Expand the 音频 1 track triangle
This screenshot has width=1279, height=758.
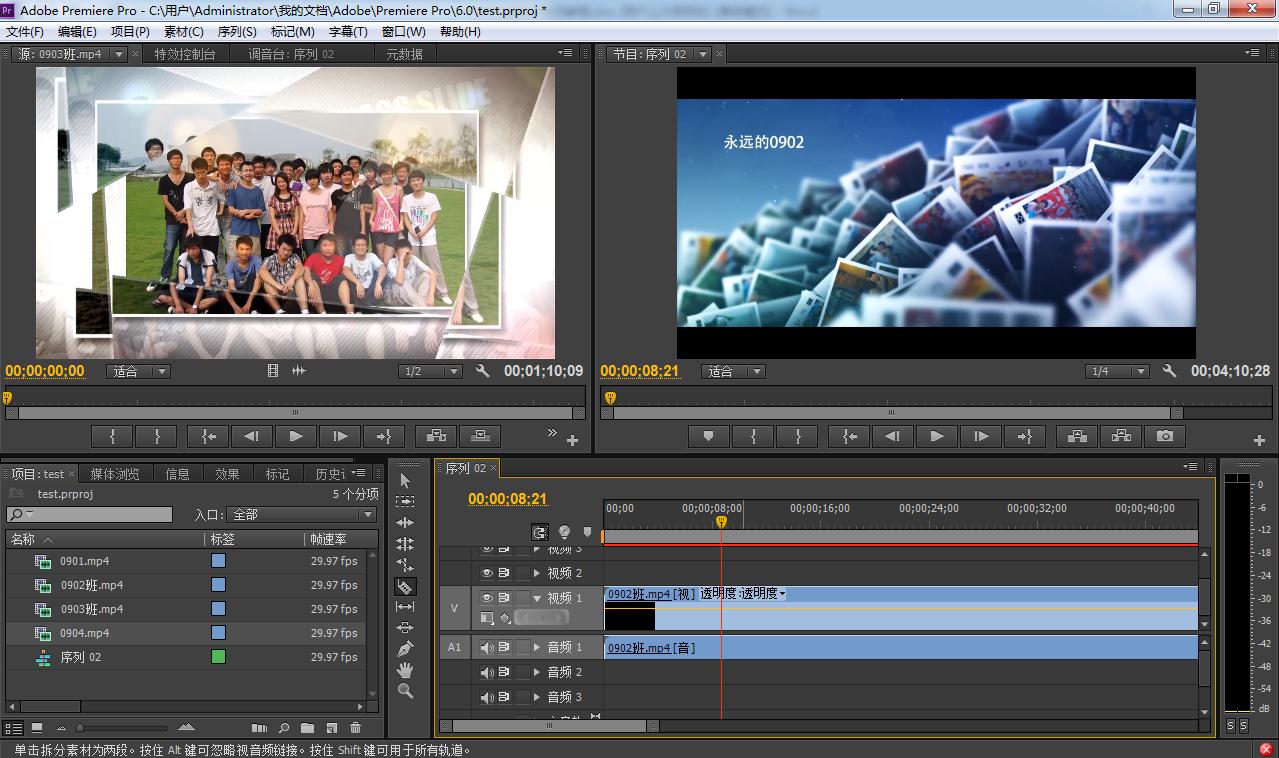coord(537,647)
